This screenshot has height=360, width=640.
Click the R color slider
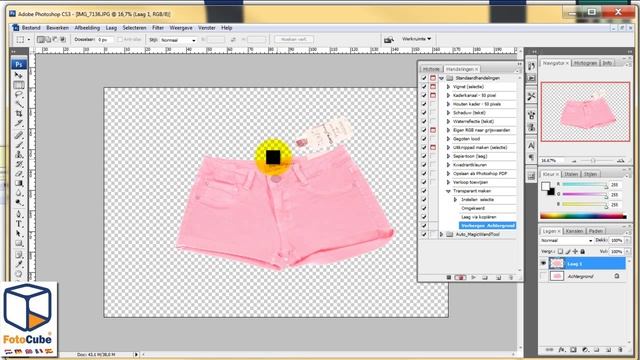[x=584, y=185]
